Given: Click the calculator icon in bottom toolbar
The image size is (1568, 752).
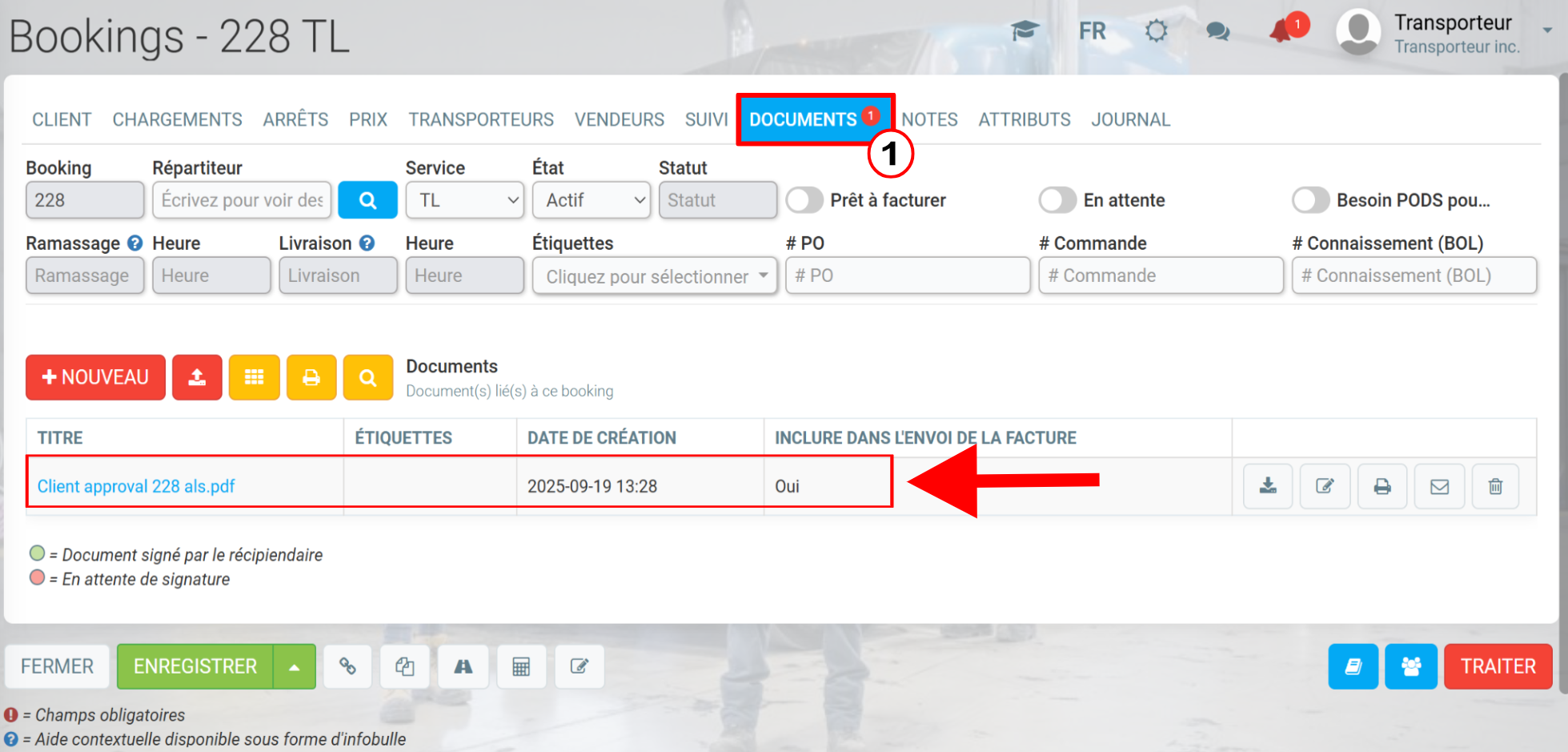Looking at the screenshot, I should point(521,666).
